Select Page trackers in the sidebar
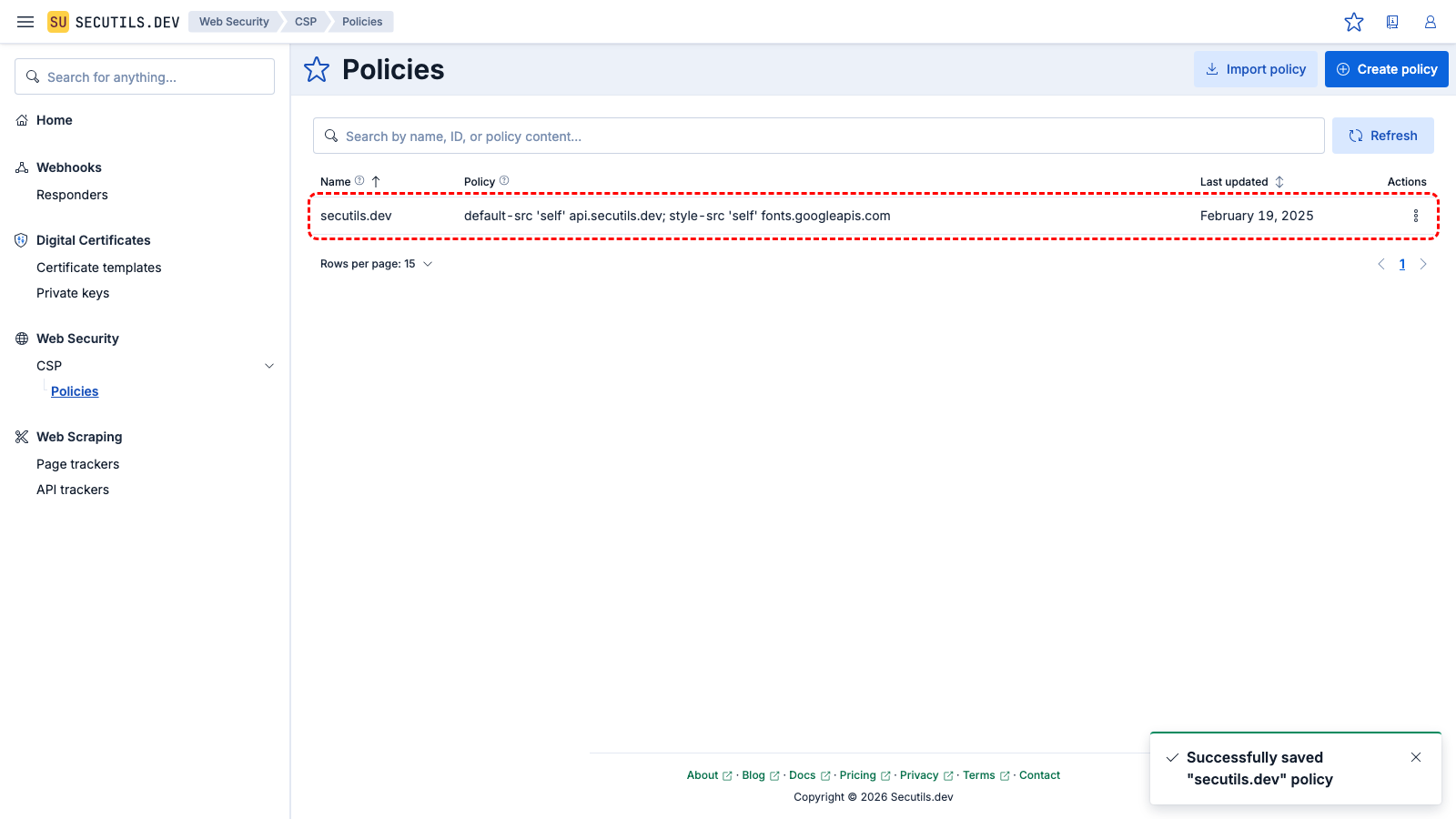This screenshot has height=819, width=1456. pos(77,464)
